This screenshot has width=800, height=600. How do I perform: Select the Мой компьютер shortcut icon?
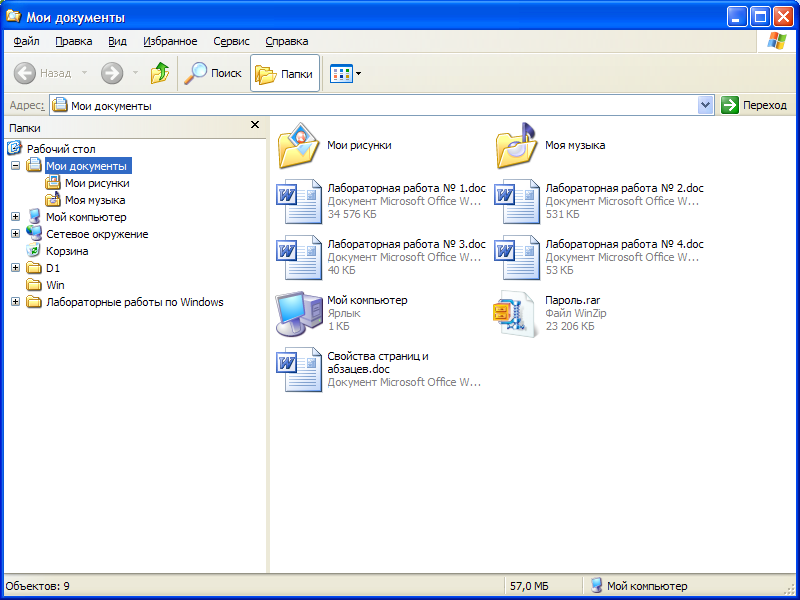point(299,314)
